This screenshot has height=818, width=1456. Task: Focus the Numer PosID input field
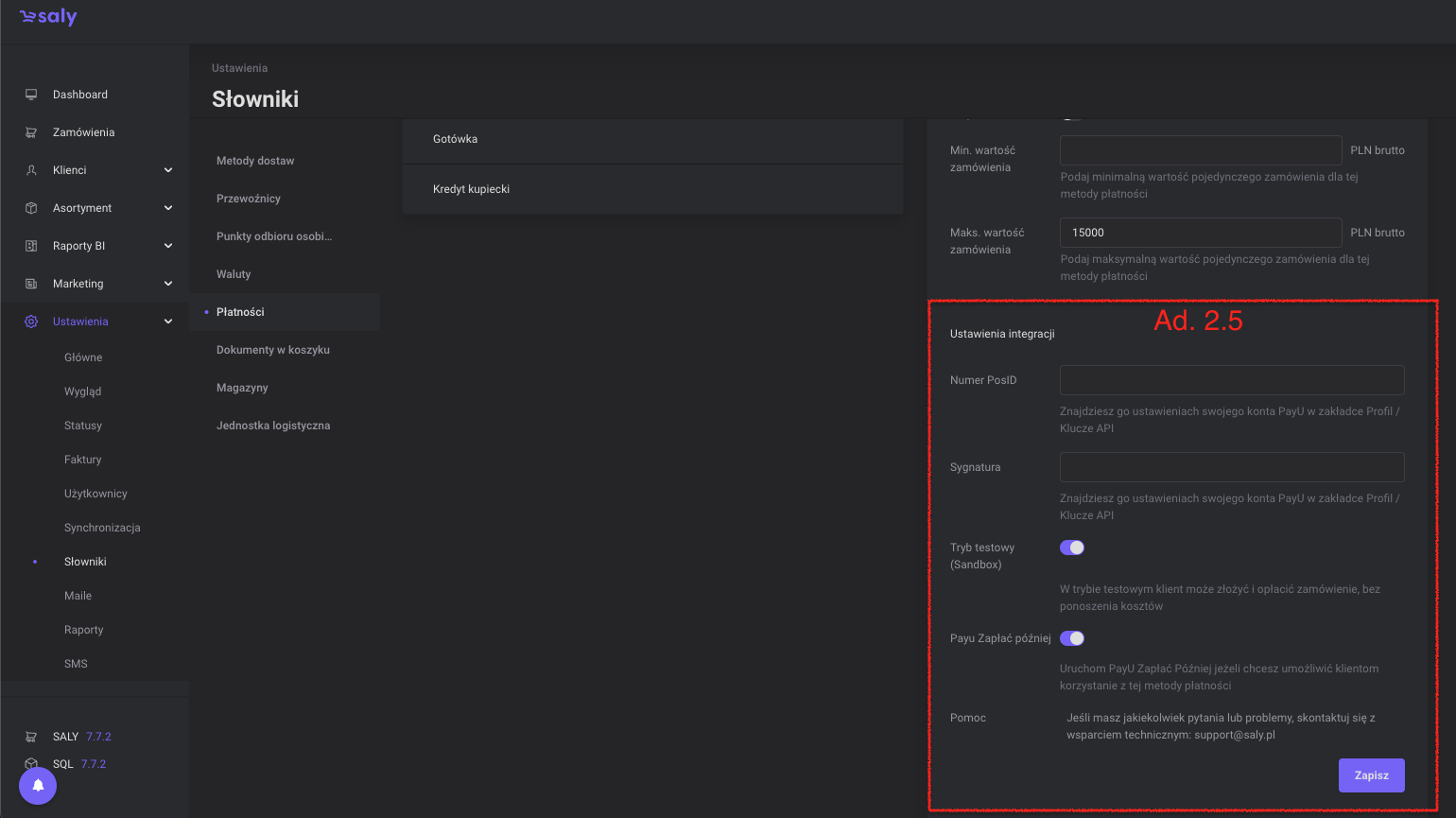pyautogui.click(x=1231, y=380)
